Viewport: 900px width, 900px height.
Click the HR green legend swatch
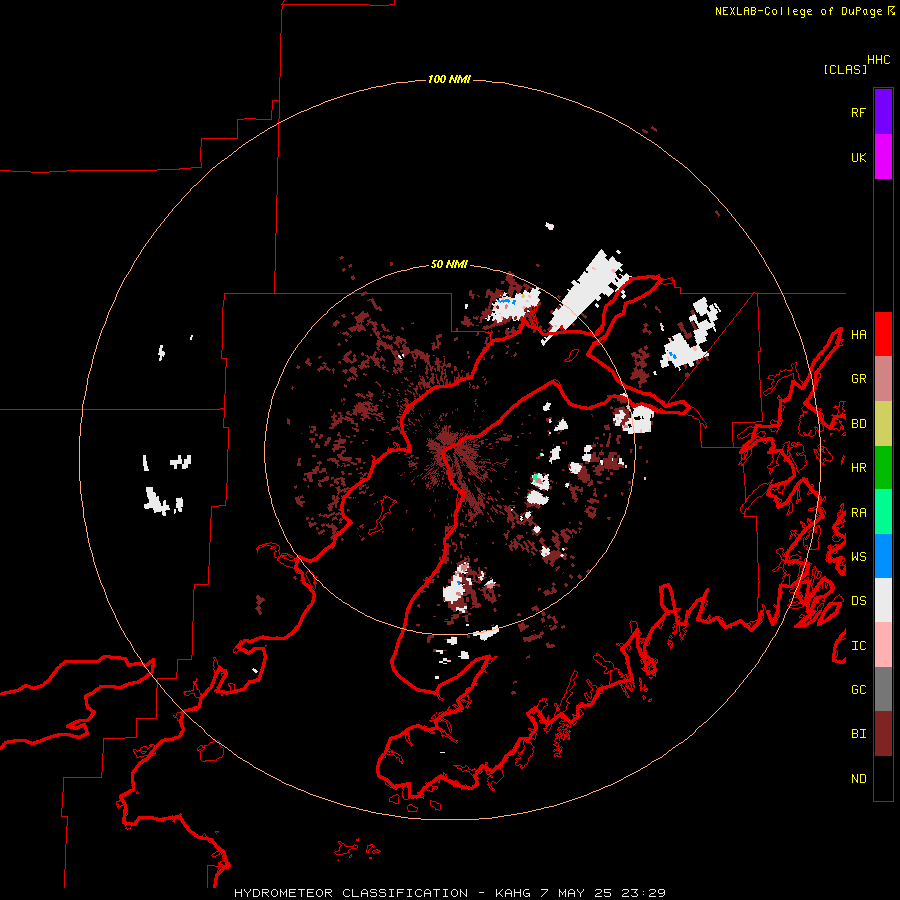883,468
